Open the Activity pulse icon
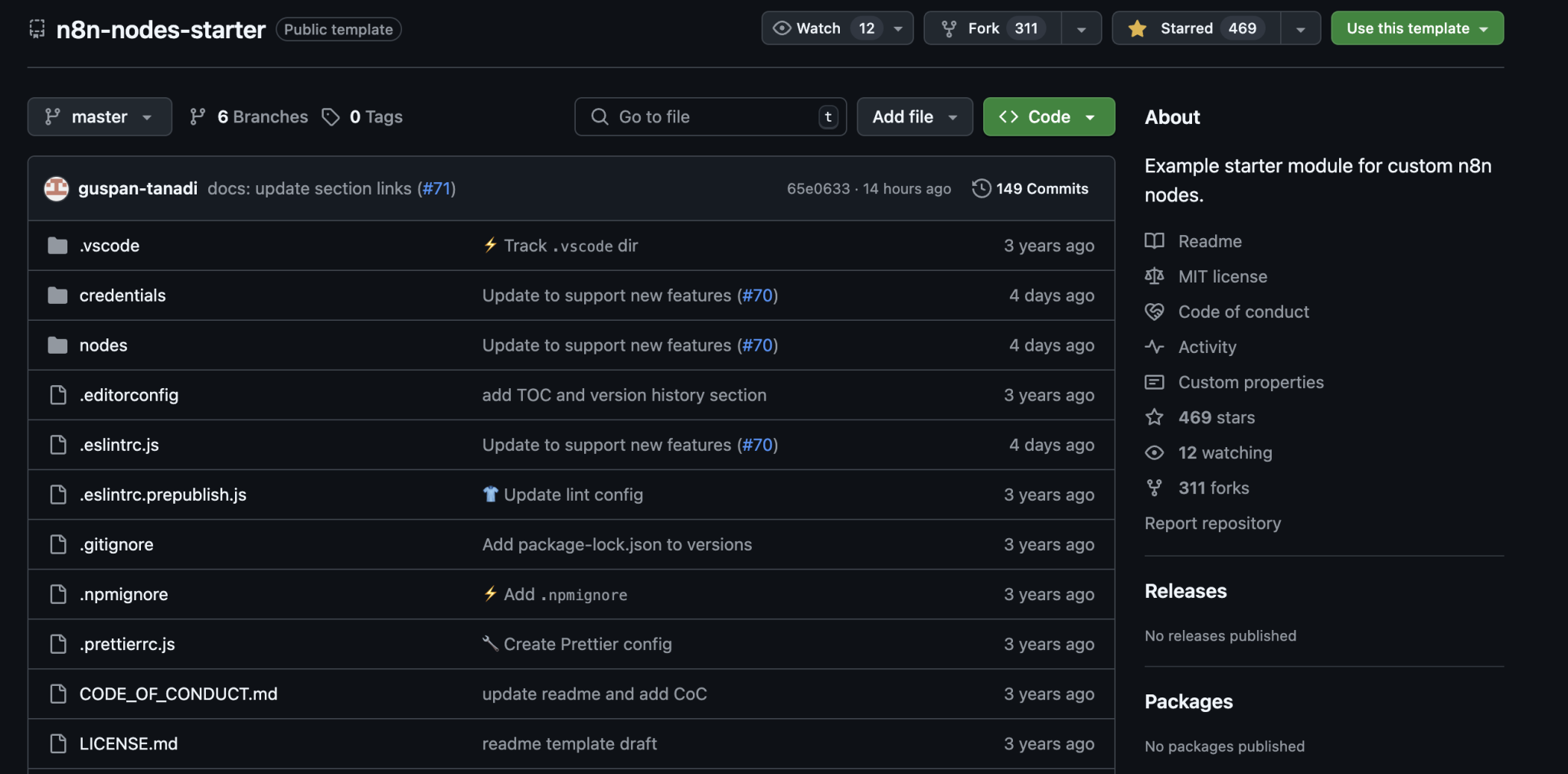The width and height of the screenshot is (1568, 774). point(1155,347)
